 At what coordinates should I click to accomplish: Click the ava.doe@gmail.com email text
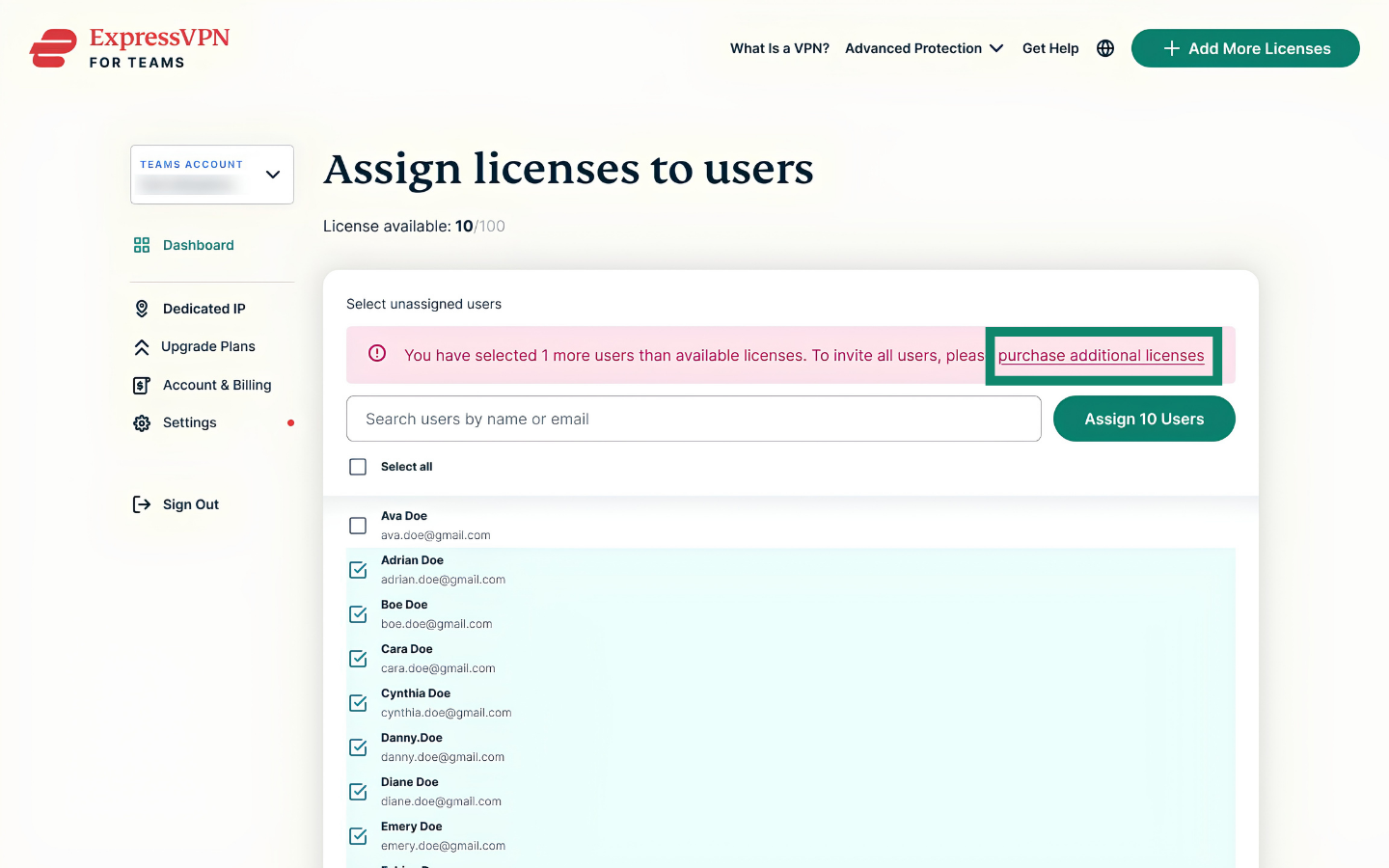436,535
